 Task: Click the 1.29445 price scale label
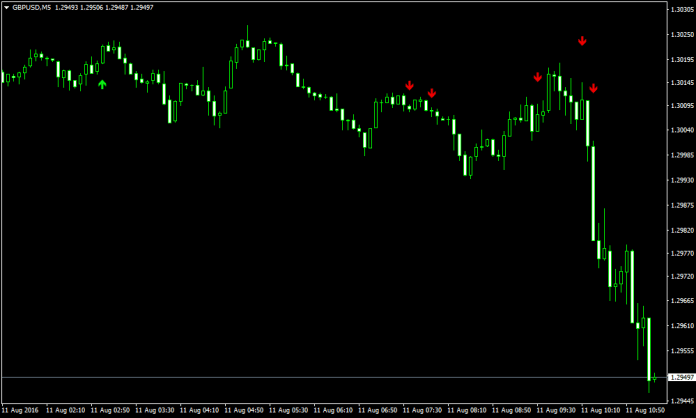point(680,399)
